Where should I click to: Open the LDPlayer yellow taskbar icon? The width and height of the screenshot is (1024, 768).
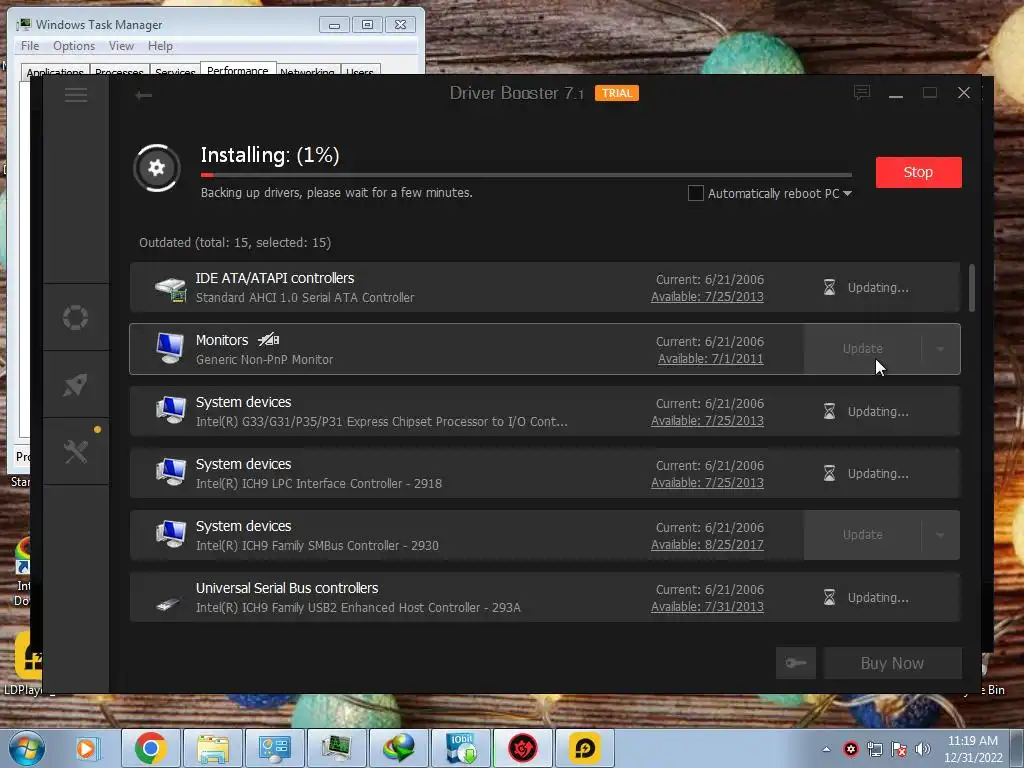[x=584, y=748]
